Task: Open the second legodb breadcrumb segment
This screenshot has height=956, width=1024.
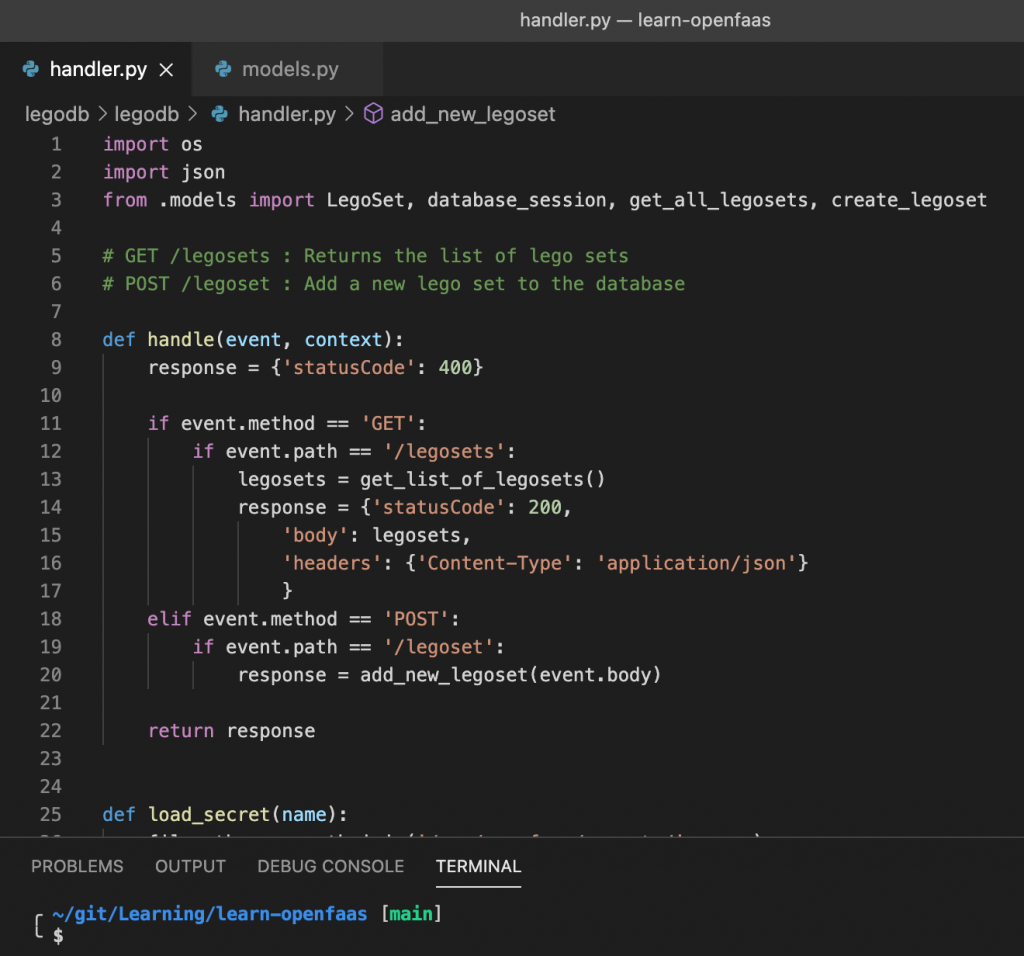Action: [146, 114]
